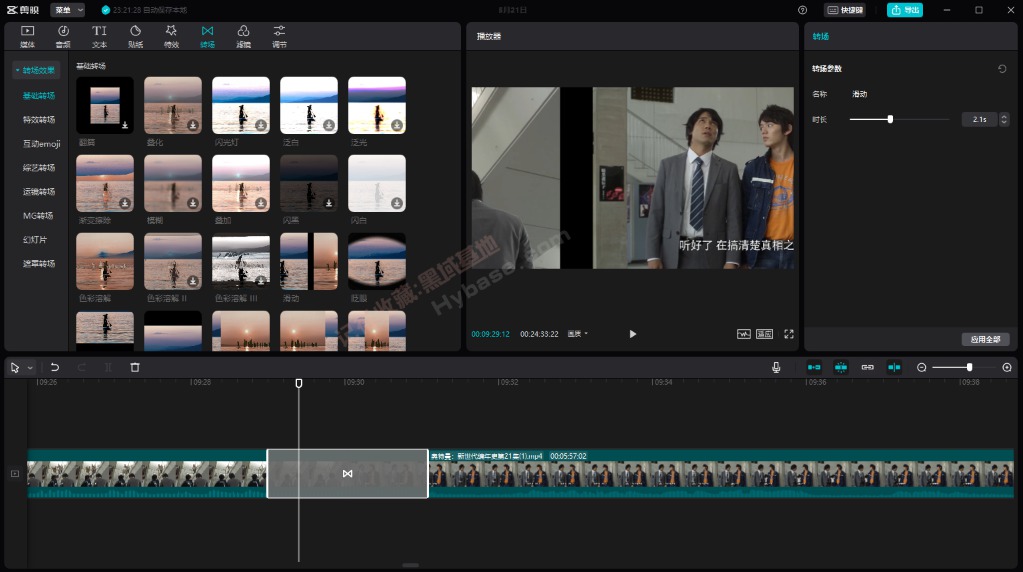Download the 闪白 transition via its arrow icon

(397, 203)
